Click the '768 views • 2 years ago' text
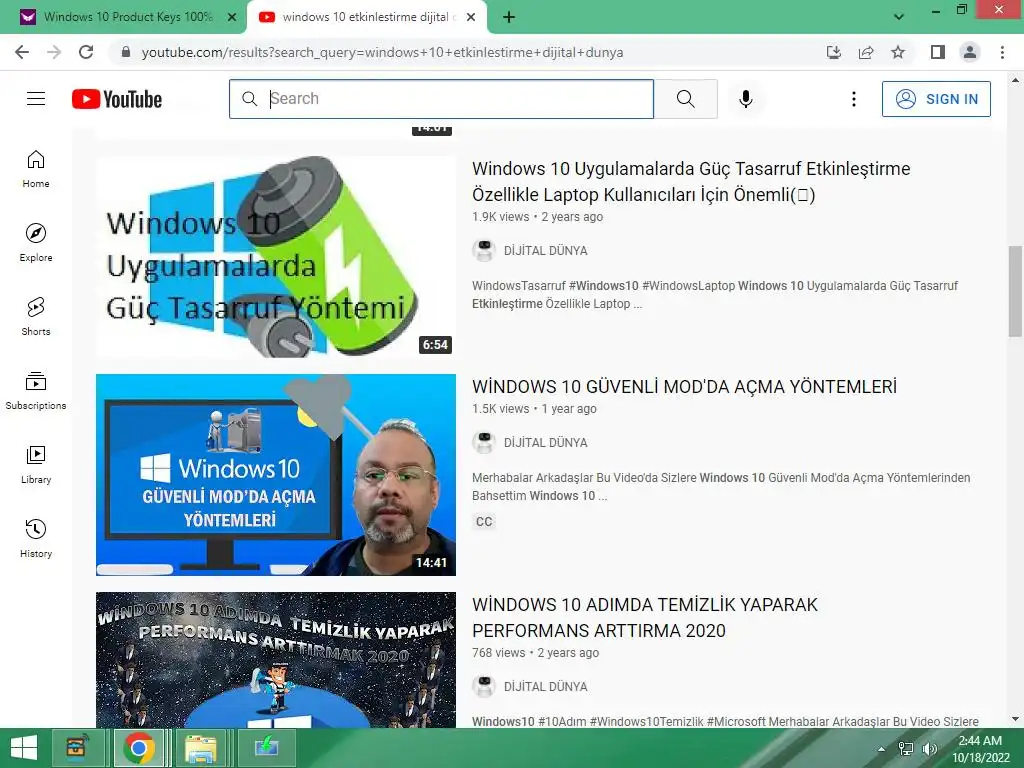Screen dimensions: 1024x768 click(536, 652)
